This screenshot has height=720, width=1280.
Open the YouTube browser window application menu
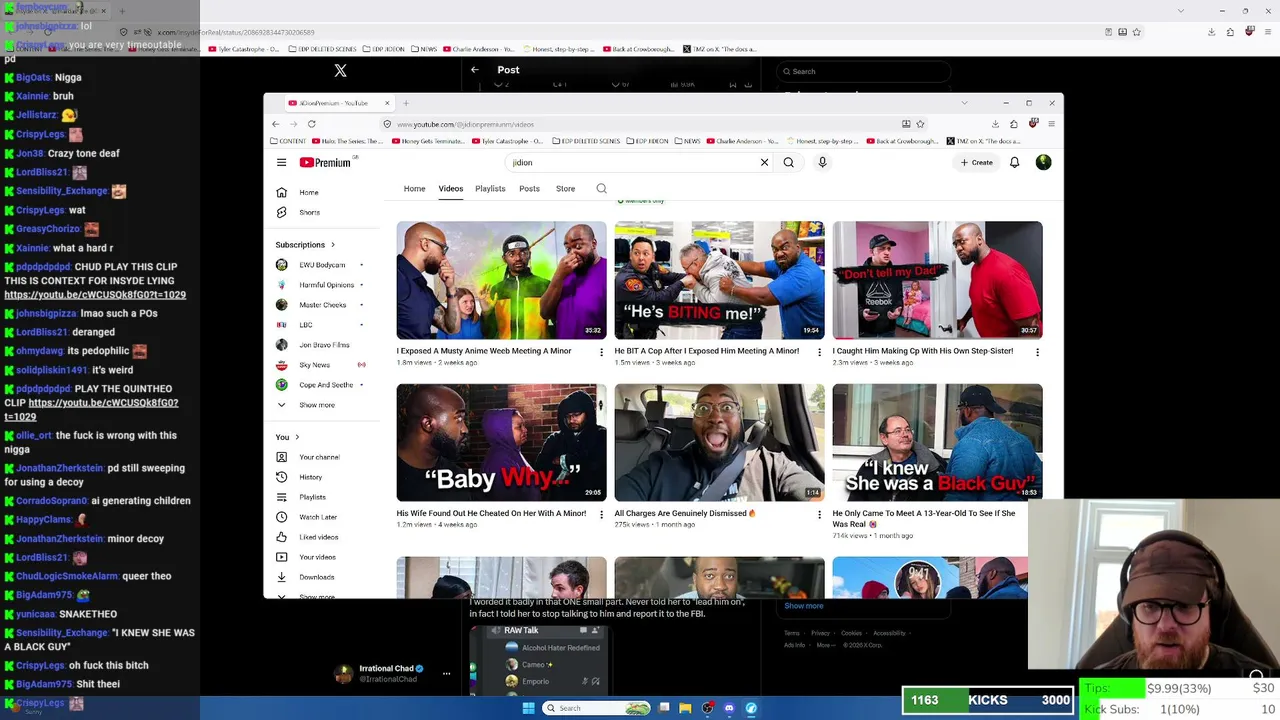1051,124
